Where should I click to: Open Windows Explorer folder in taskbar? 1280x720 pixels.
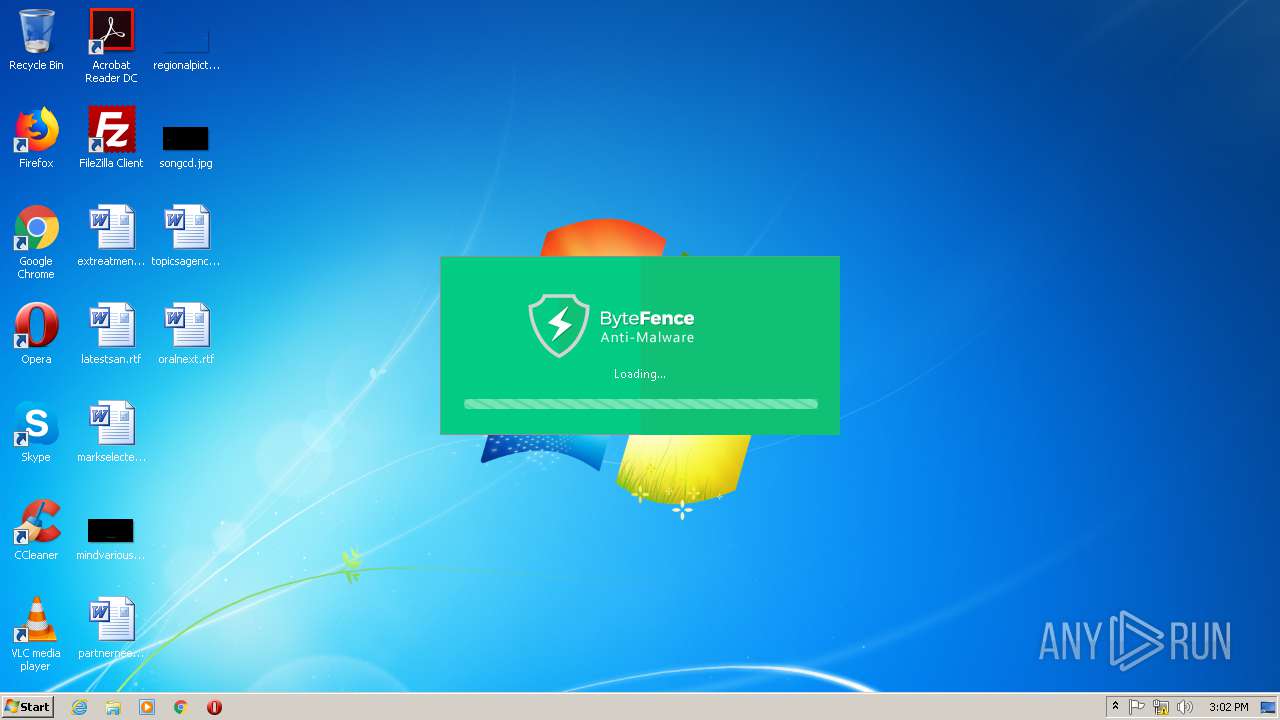click(x=113, y=707)
